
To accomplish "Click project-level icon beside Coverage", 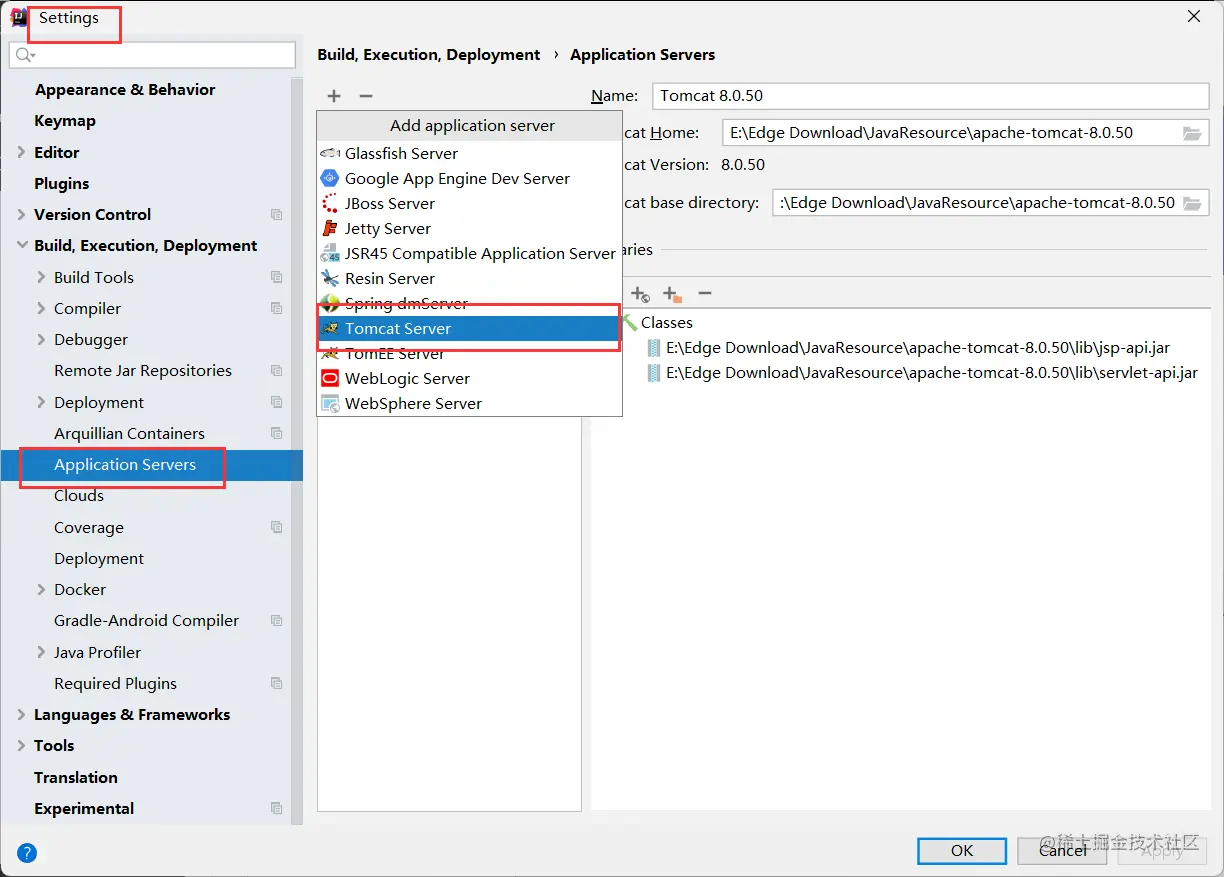I will pyautogui.click(x=277, y=527).
